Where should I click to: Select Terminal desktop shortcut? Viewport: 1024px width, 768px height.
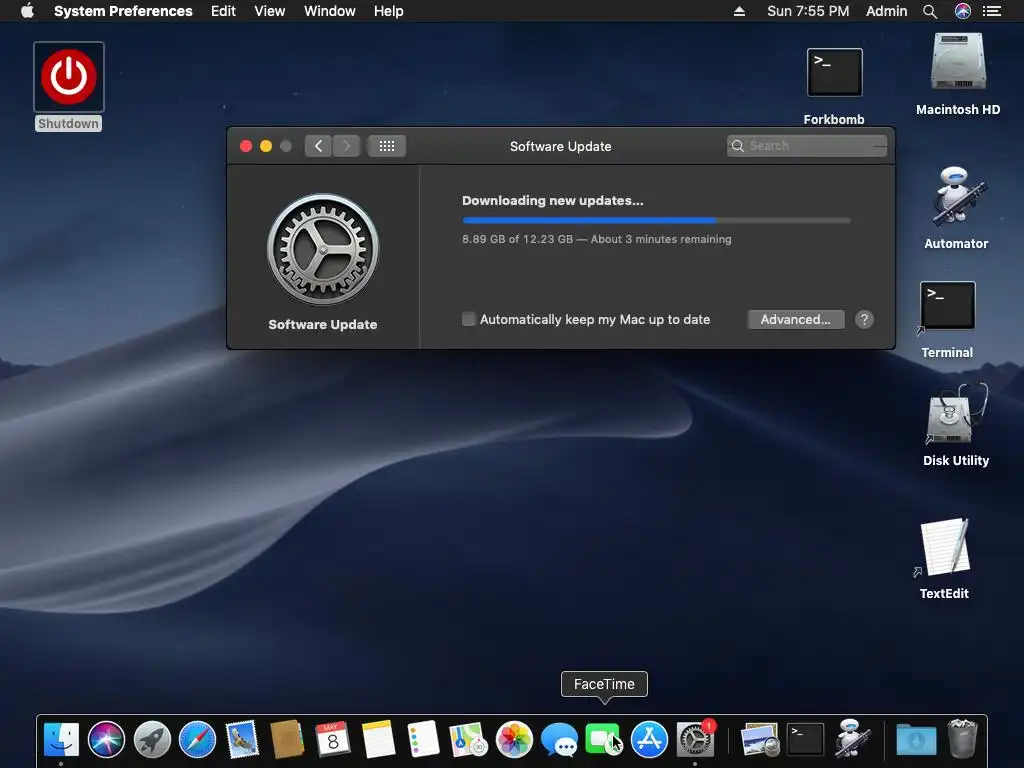point(948,306)
